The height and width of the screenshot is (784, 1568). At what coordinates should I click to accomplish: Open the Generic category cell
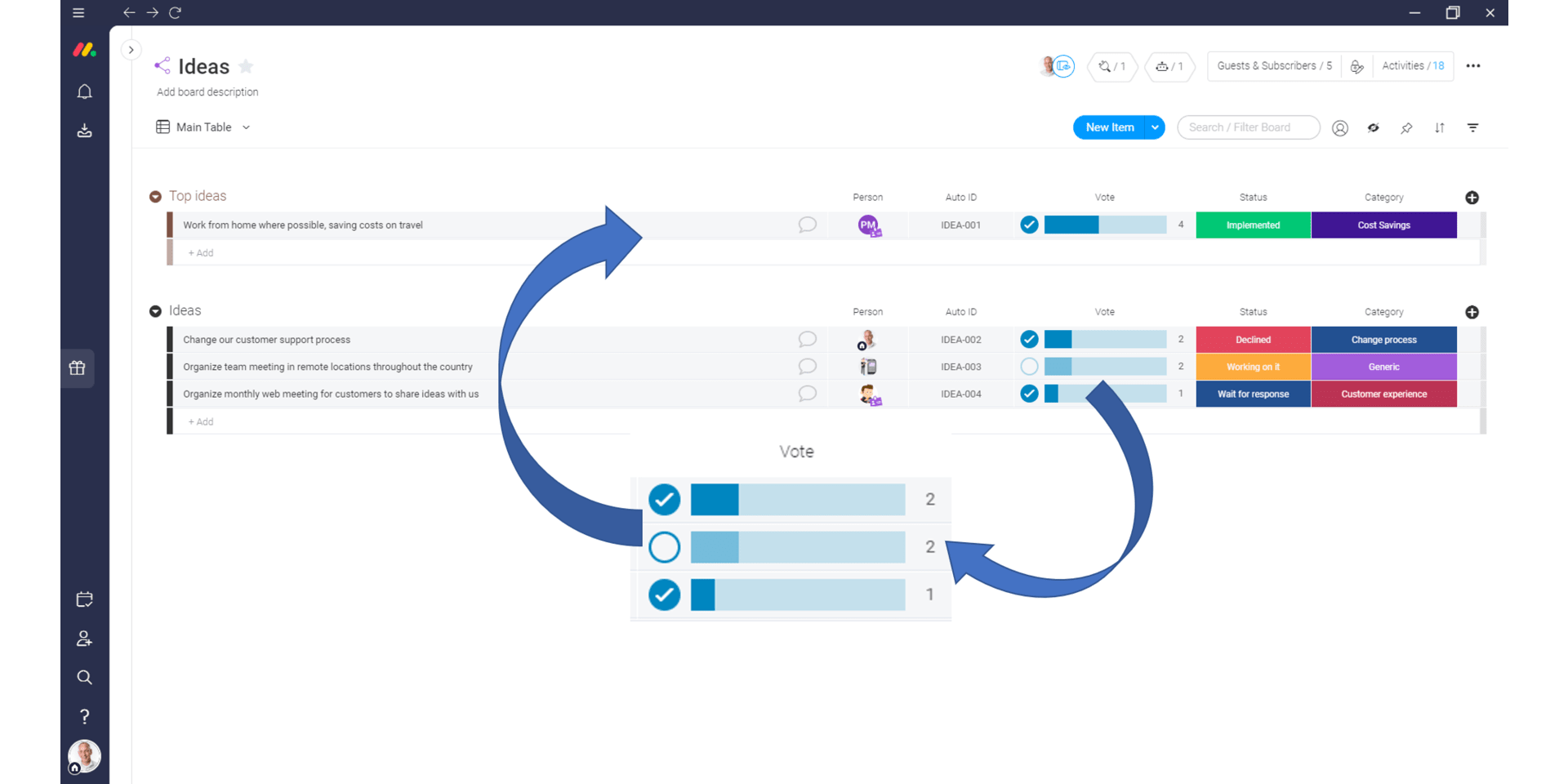coord(1384,367)
